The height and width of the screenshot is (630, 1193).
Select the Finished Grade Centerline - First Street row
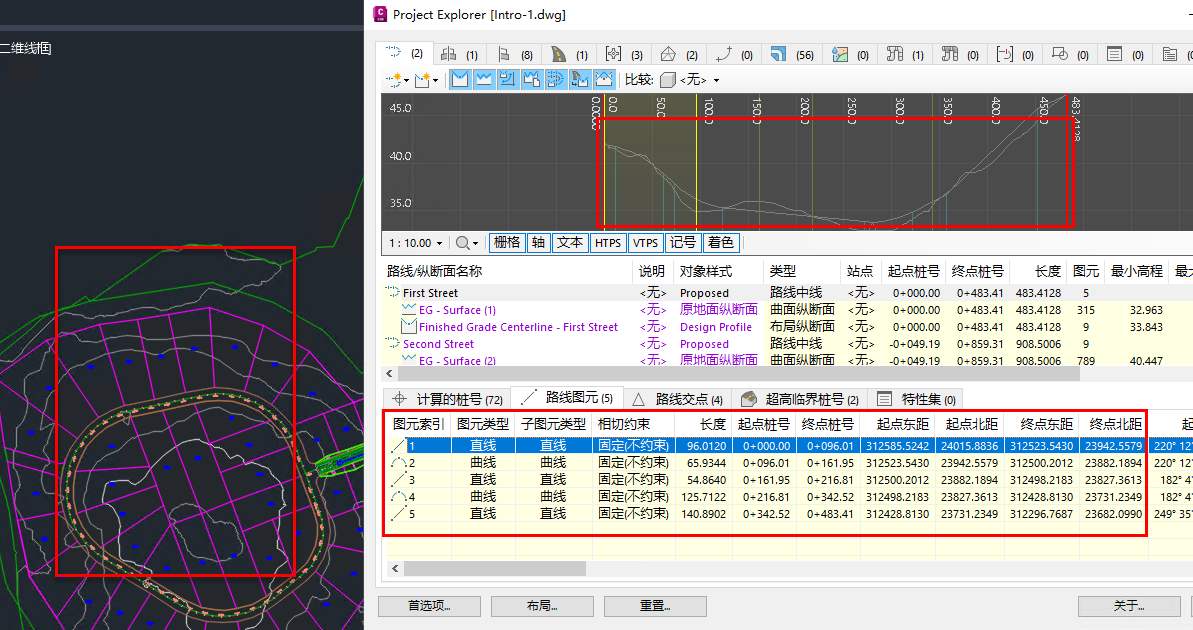coord(517,327)
